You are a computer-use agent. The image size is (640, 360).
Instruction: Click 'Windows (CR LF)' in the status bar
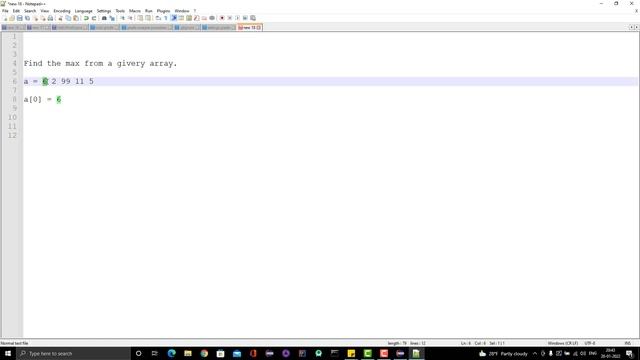point(563,343)
